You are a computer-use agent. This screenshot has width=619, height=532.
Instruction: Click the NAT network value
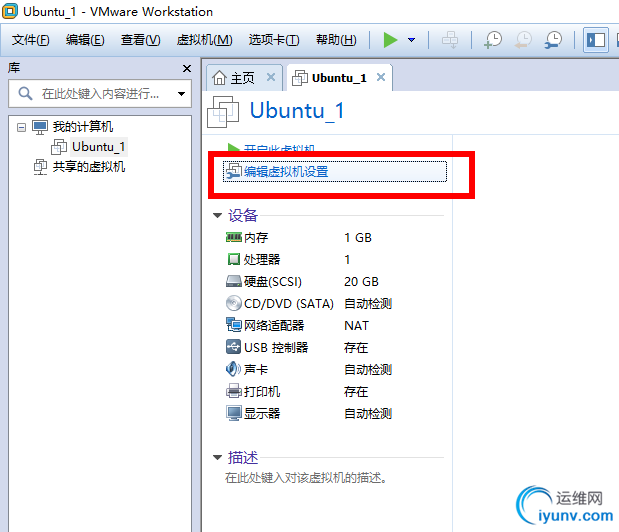tap(356, 326)
